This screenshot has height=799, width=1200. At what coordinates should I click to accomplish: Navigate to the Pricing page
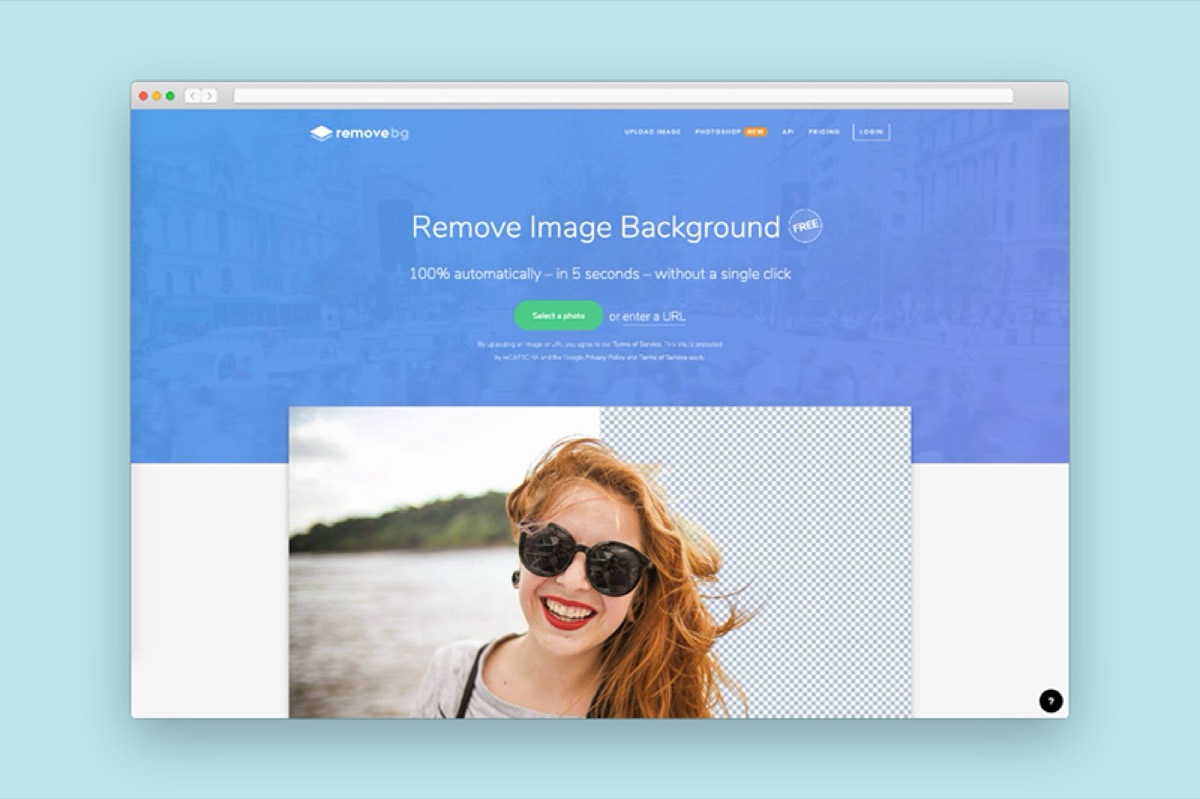(824, 132)
